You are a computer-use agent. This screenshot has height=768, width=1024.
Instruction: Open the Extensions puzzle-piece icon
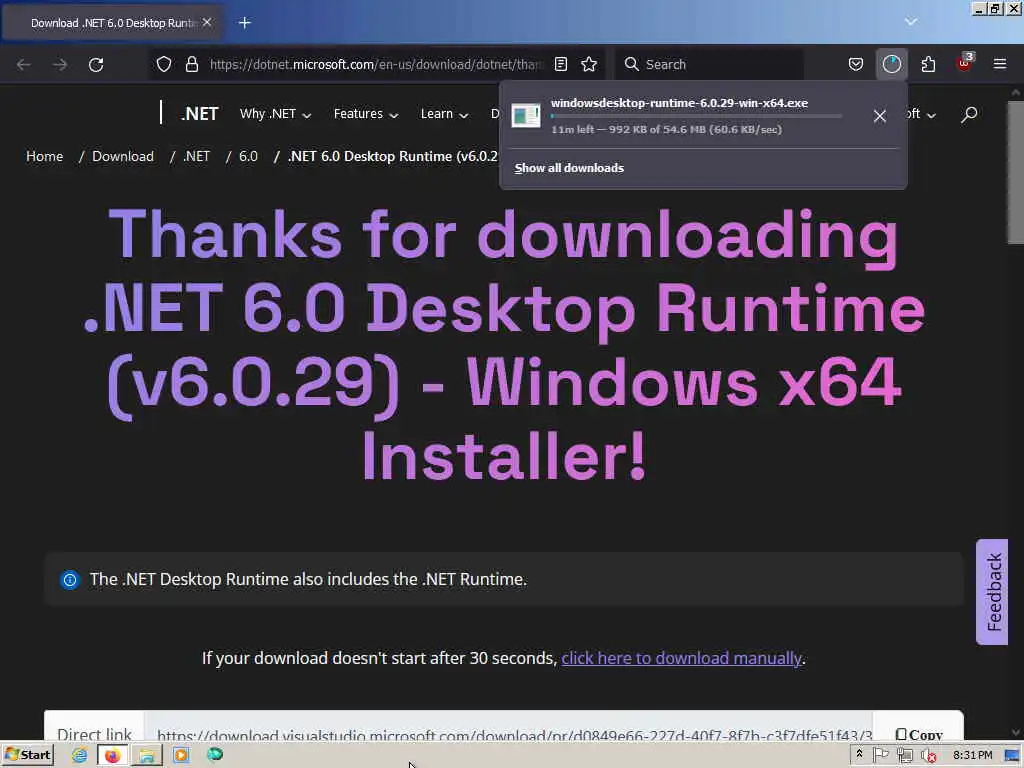[x=928, y=64]
